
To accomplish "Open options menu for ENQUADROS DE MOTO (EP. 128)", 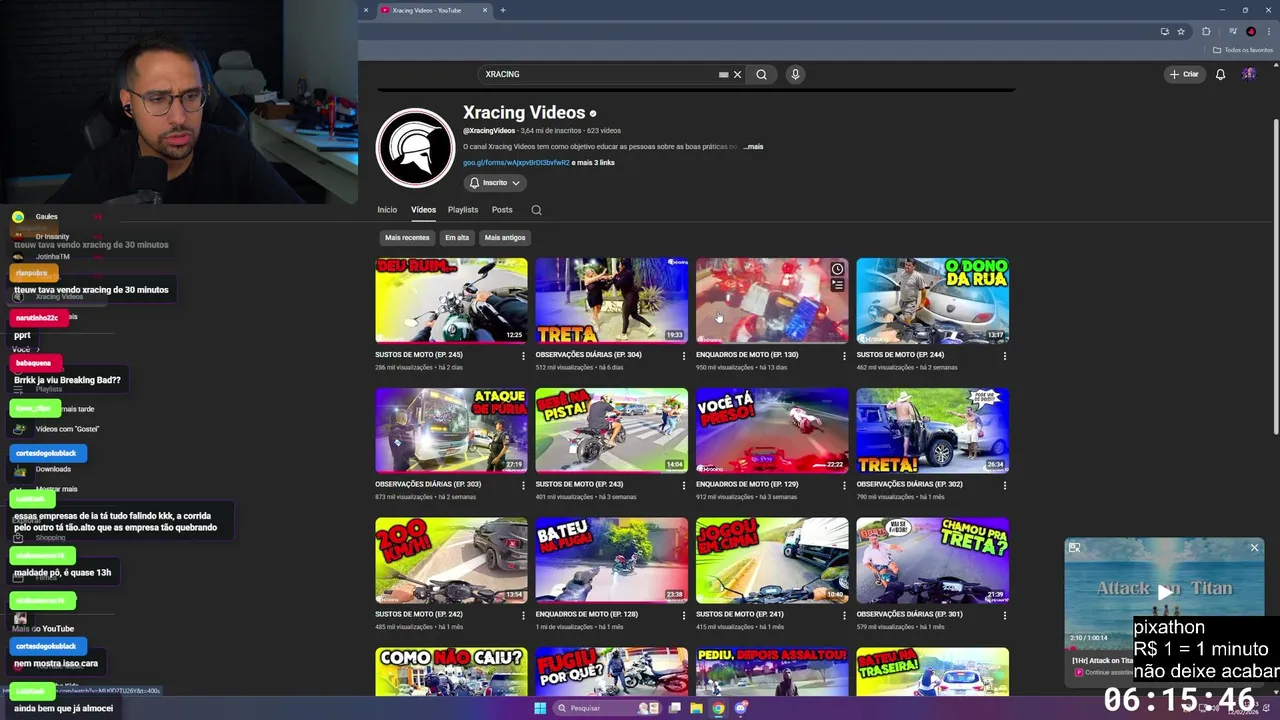I will (684, 615).
